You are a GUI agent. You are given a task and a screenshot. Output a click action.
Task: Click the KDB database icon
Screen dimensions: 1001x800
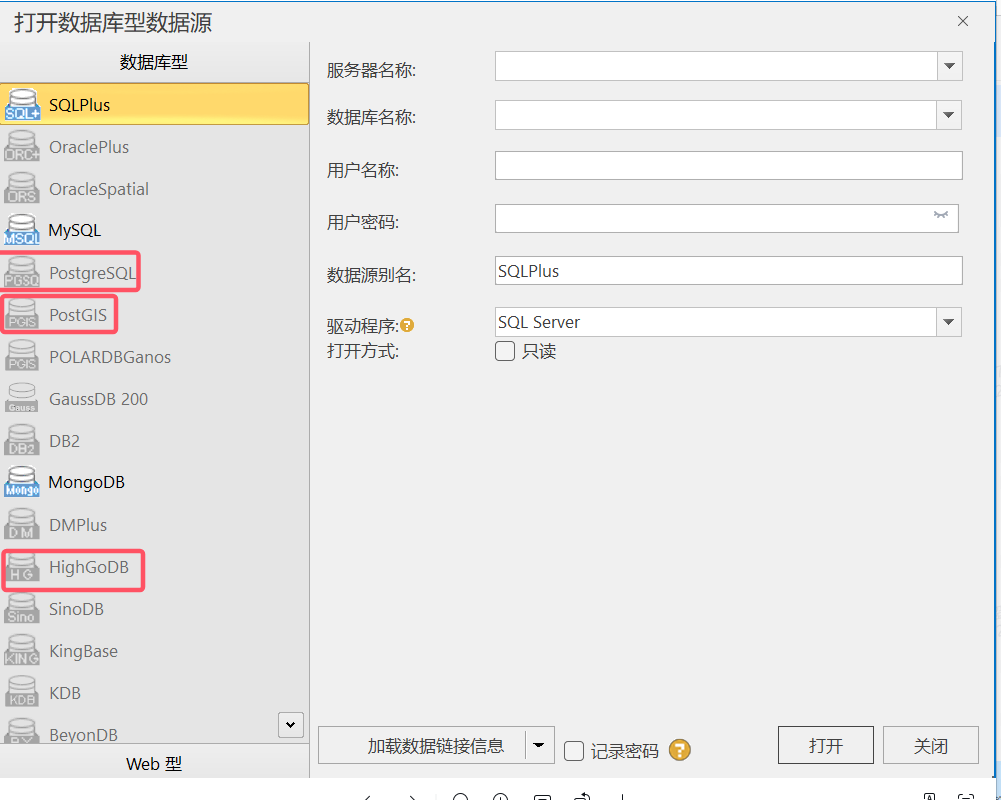[x=22, y=693]
